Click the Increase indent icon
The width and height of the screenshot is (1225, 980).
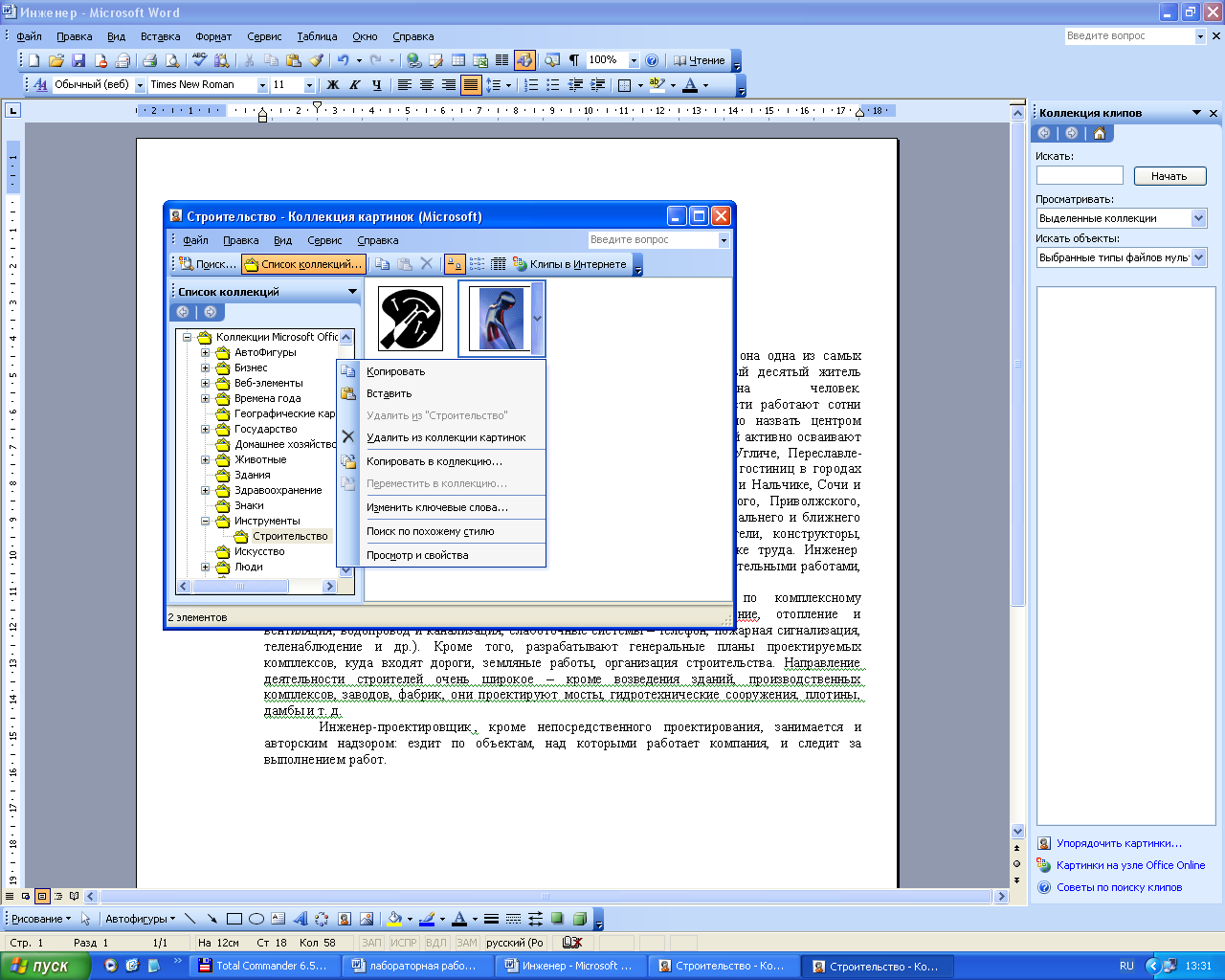597,85
